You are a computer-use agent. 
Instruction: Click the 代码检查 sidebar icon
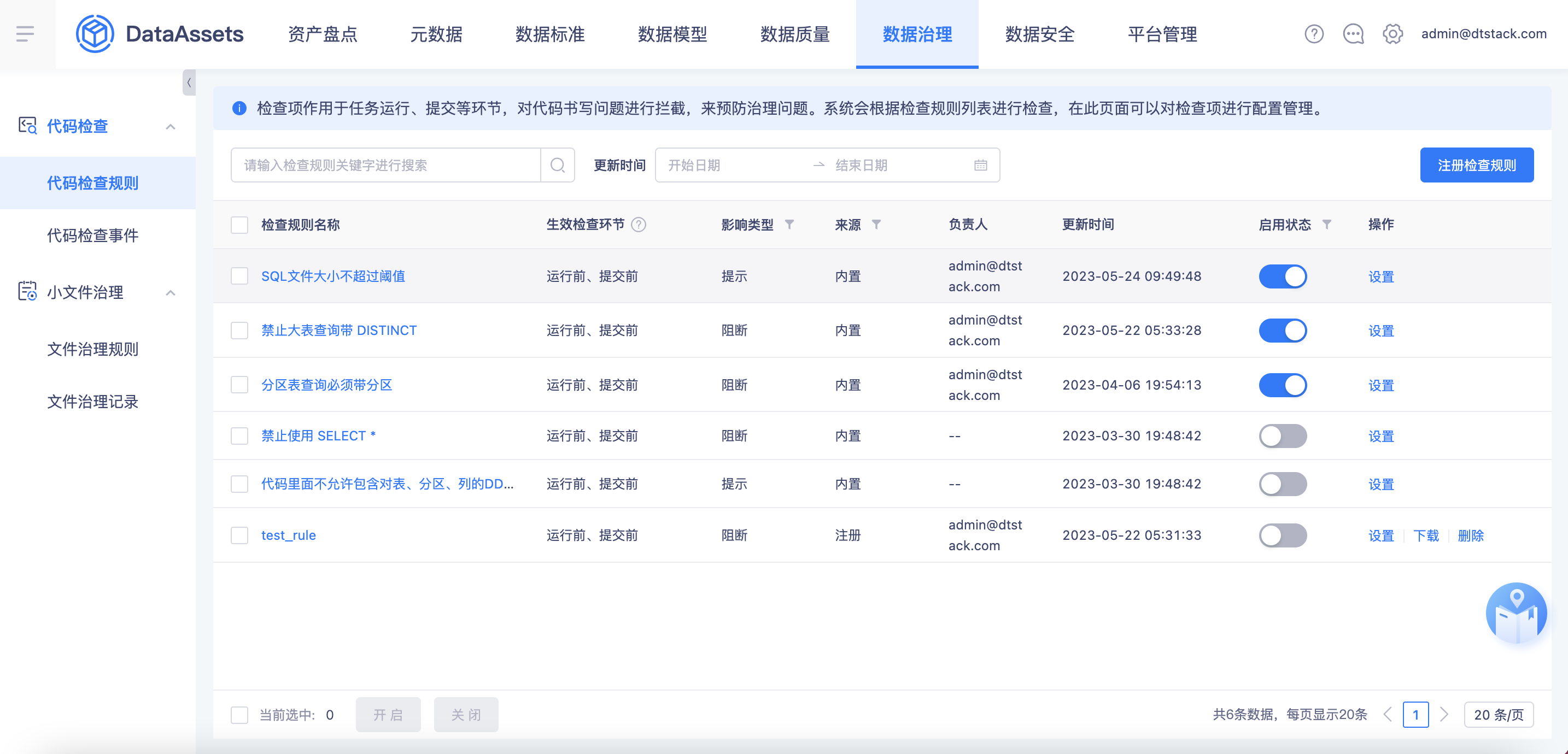tap(27, 126)
